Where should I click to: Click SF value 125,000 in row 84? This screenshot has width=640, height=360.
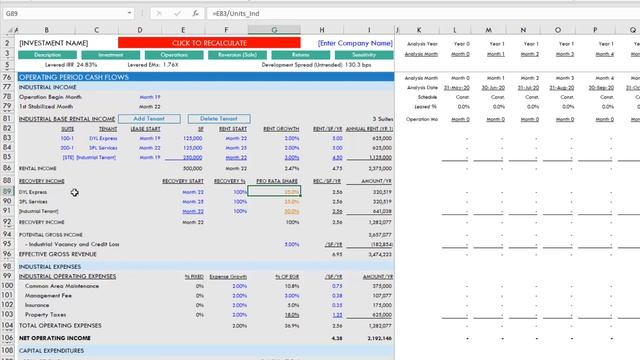tap(192, 148)
